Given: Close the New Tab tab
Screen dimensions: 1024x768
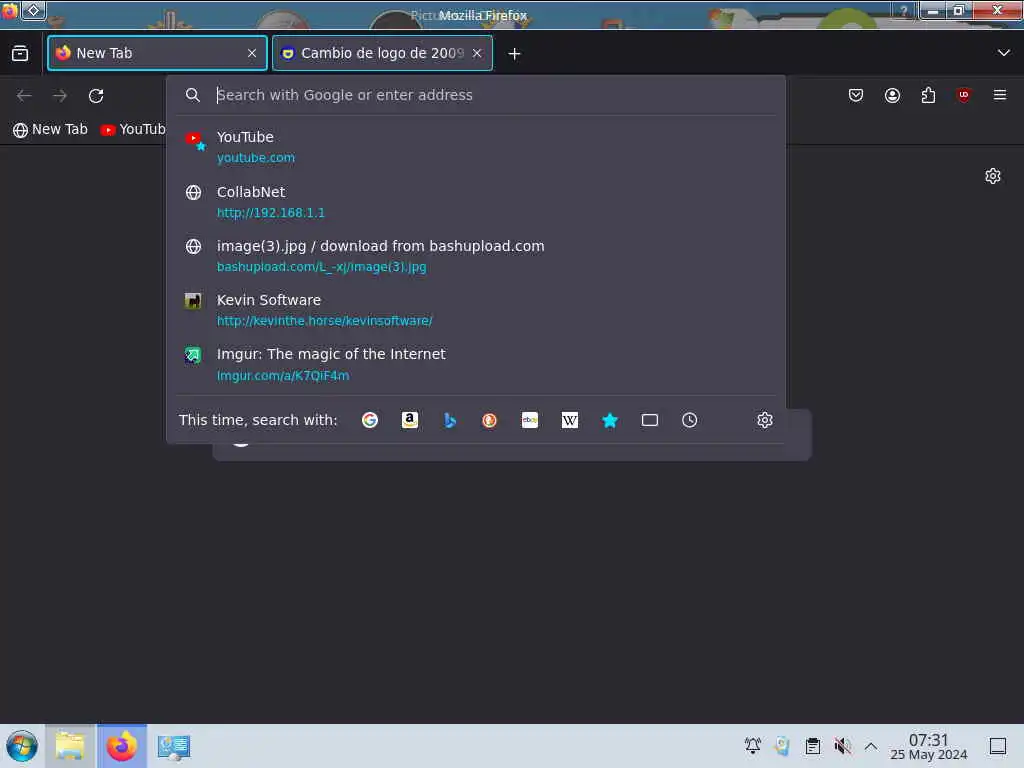Looking at the screenshot, I should coord(251,53).
